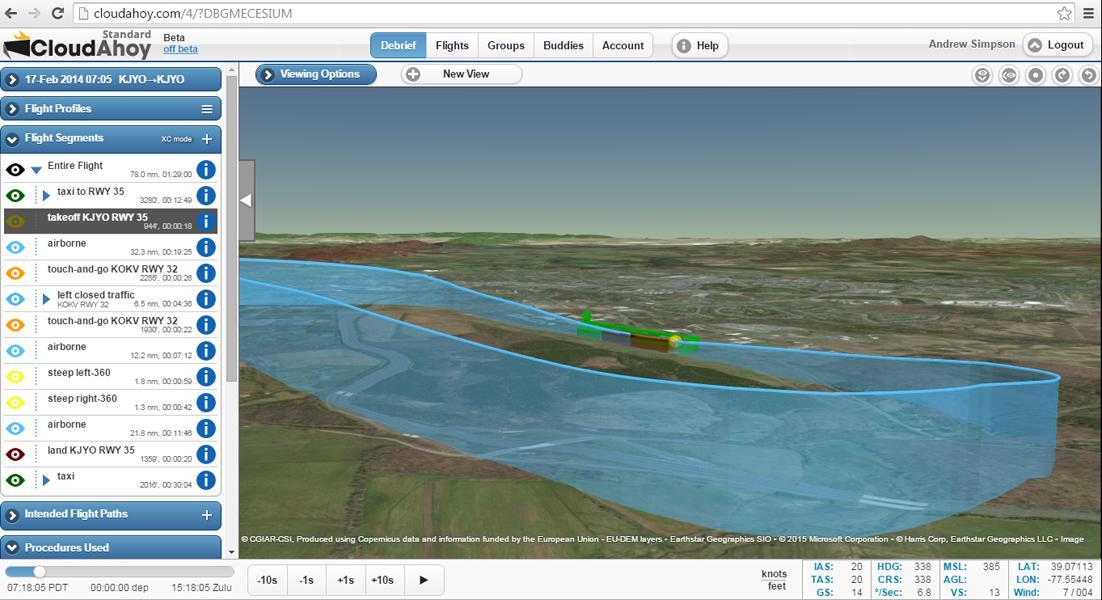Click the browser reload icon
The width and height of the screenshot is (1102, 600).
click(x=58, y=13)
